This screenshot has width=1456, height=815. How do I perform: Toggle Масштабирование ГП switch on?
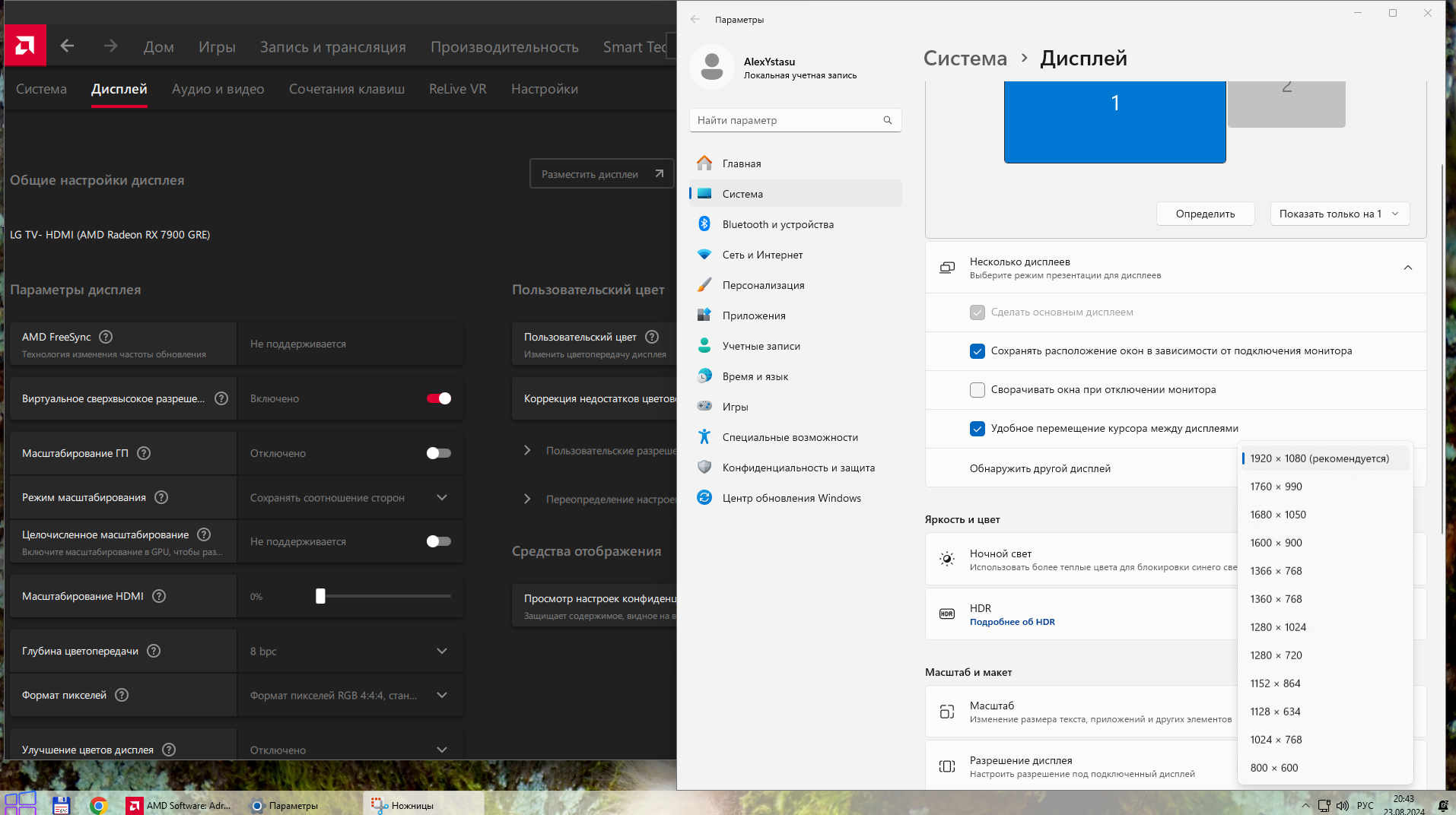[439, 453]
